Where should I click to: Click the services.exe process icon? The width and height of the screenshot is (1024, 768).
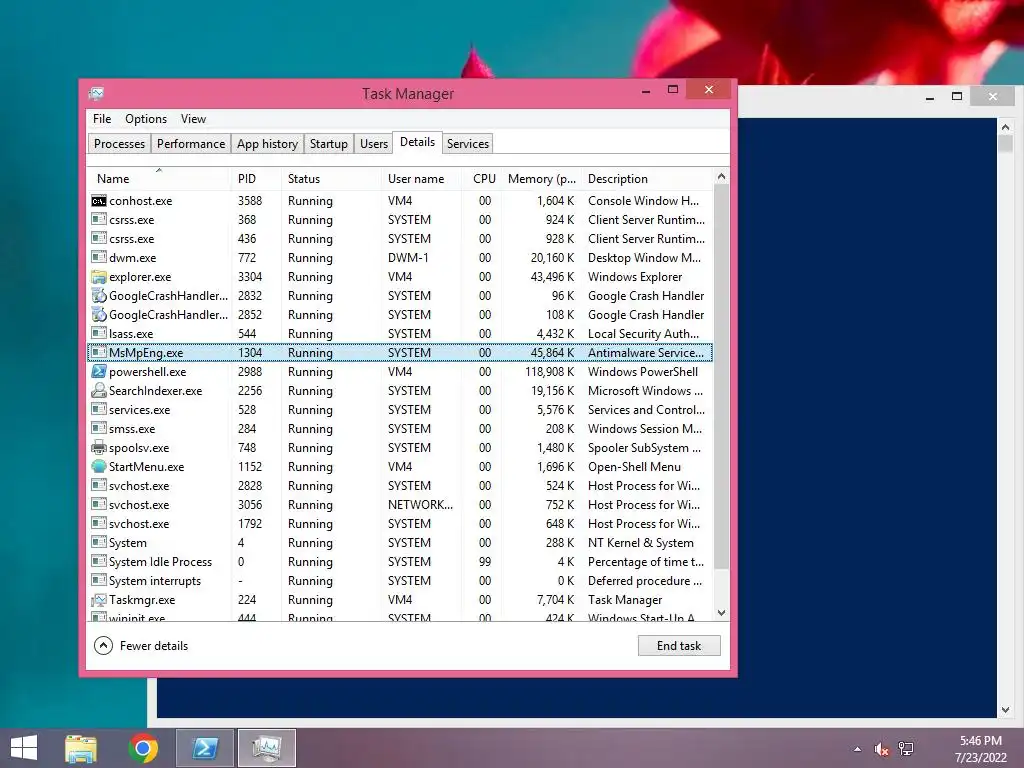coord(99,409)
